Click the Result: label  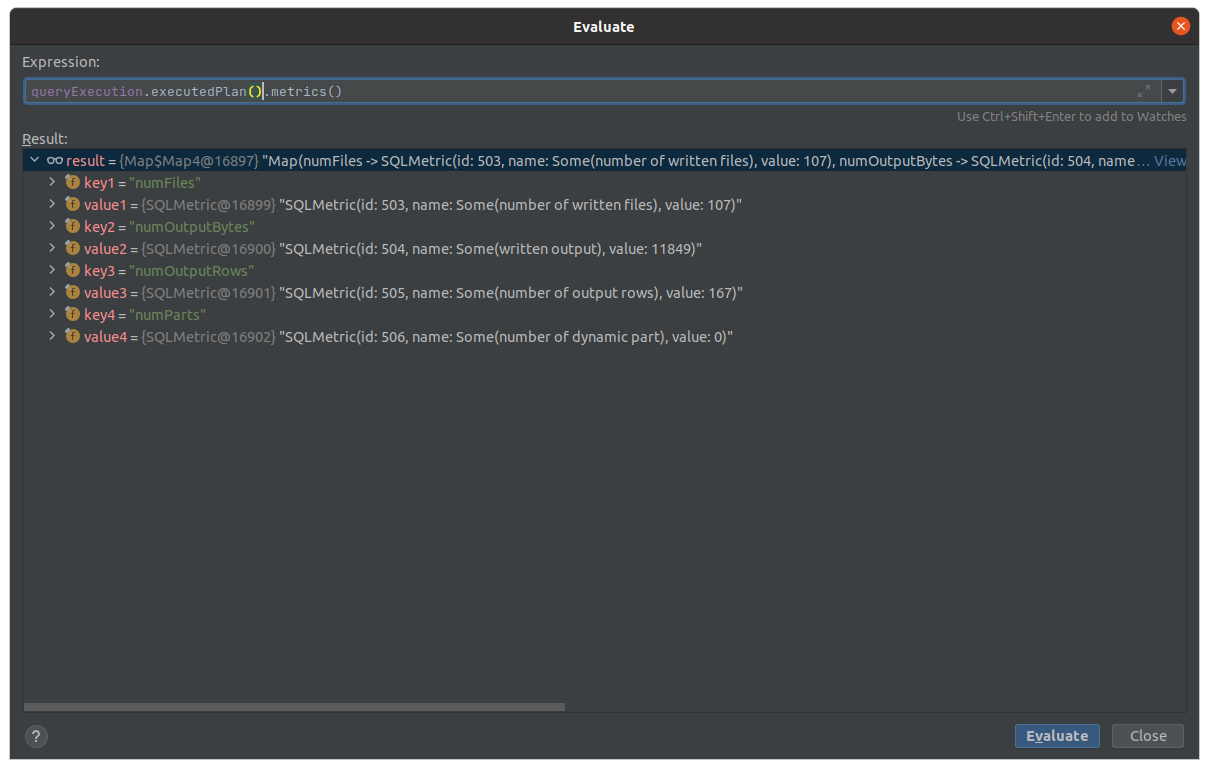45,139
